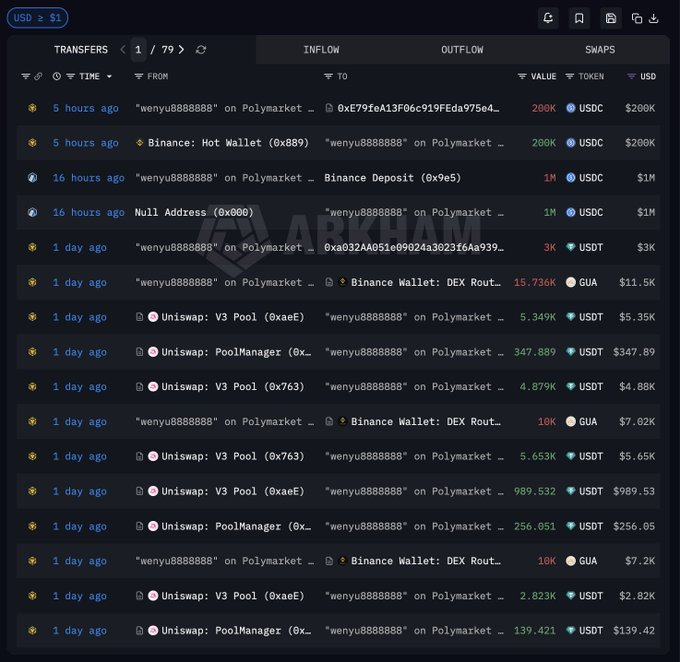
Task: Click chain icon of first 5 hours ago row
Action: click(32, 108)
